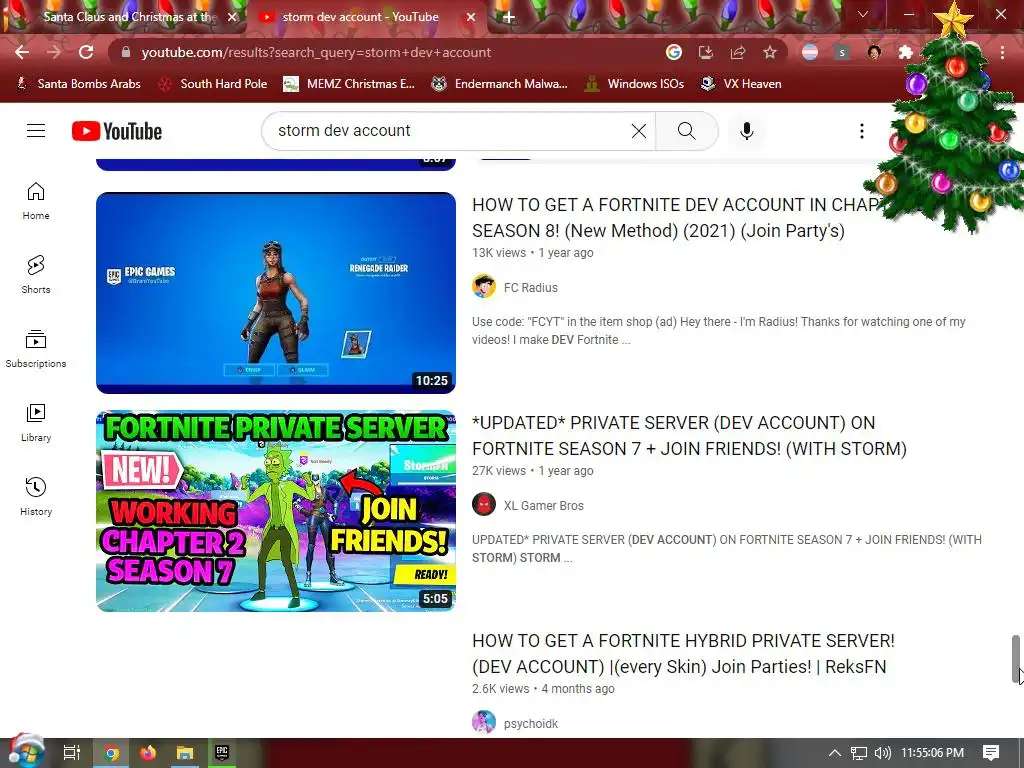
Task: Open psychoidk channel name
Action: (x=531, y=724)
